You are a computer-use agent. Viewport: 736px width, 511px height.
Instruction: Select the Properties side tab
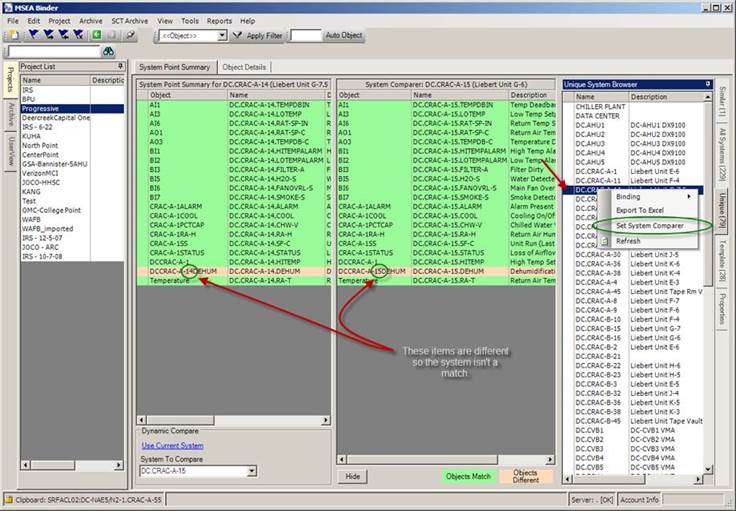(x=723, y=308)
